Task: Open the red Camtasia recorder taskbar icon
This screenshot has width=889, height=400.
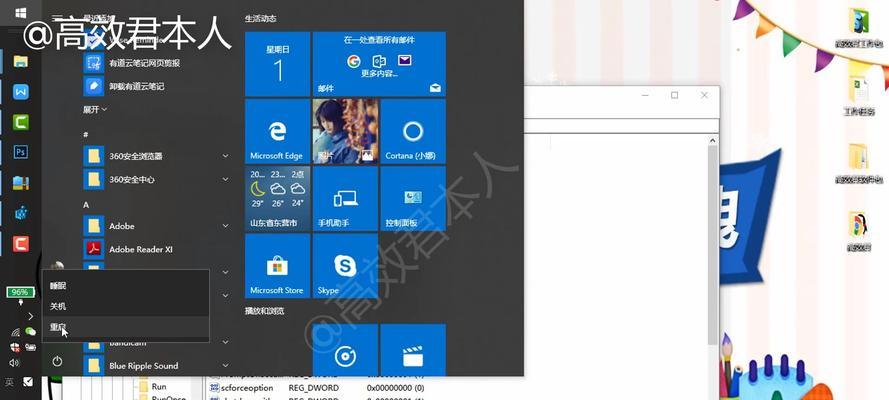Action: (x=20, y=244)
